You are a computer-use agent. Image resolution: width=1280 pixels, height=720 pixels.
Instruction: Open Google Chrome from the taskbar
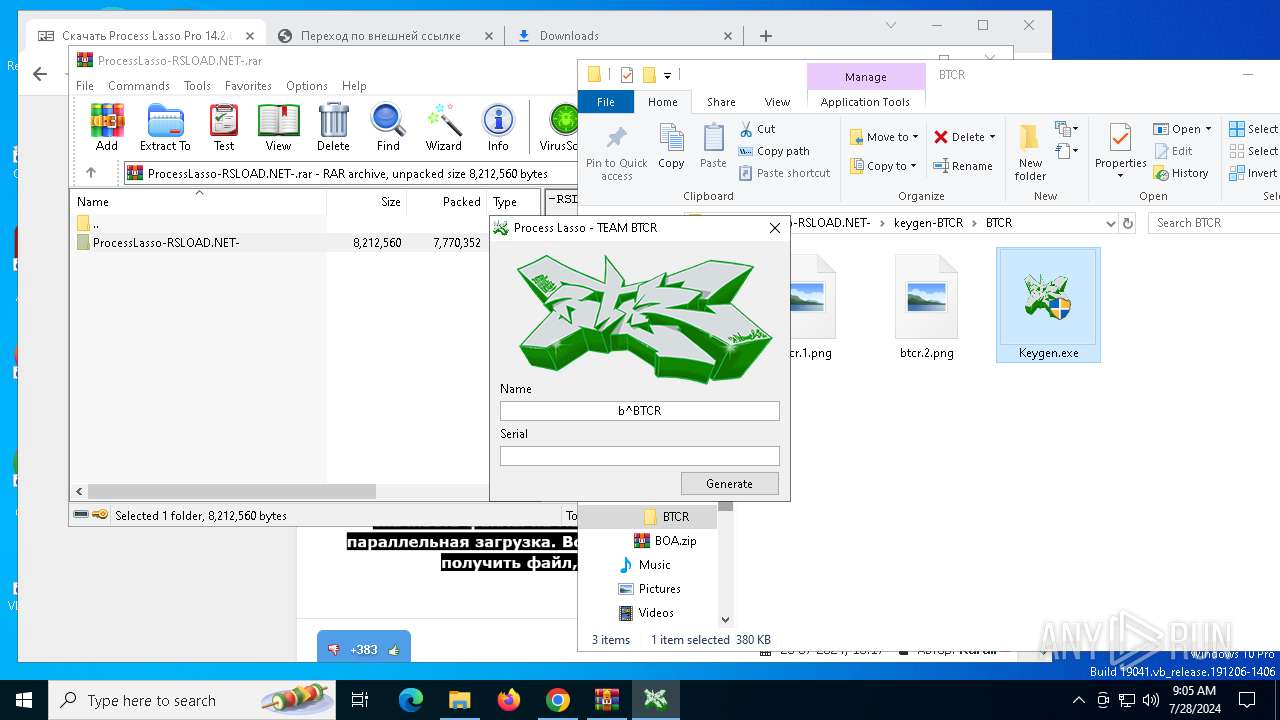pyautogui.click(x=558, y=700)
